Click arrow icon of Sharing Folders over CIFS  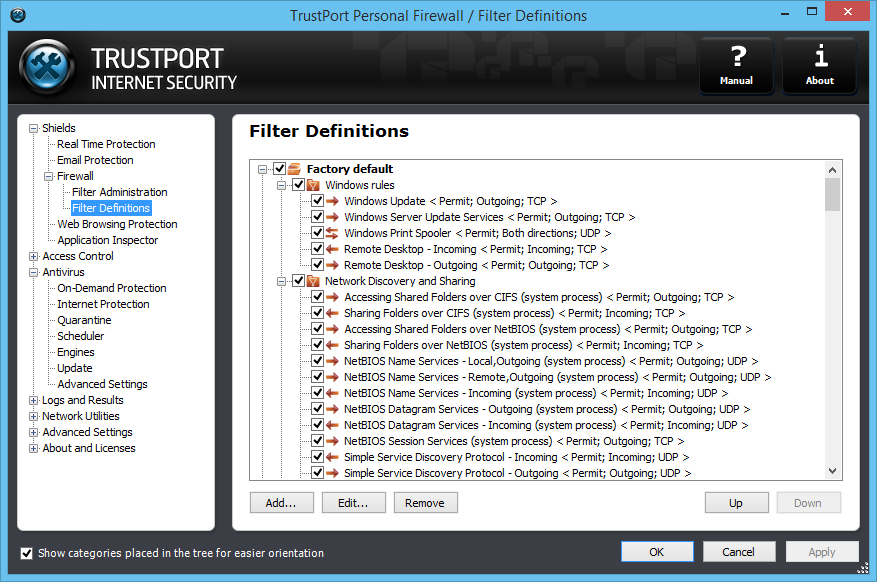(x=332, y=313)
